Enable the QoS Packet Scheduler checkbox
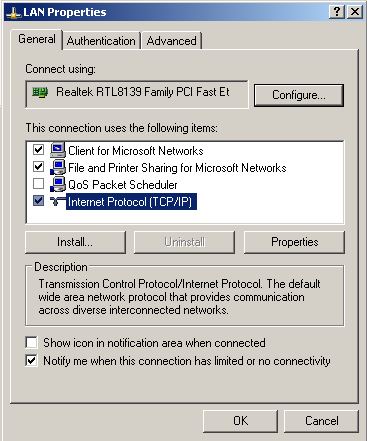This screenshot has width=367, height=441. pos(39,183)
